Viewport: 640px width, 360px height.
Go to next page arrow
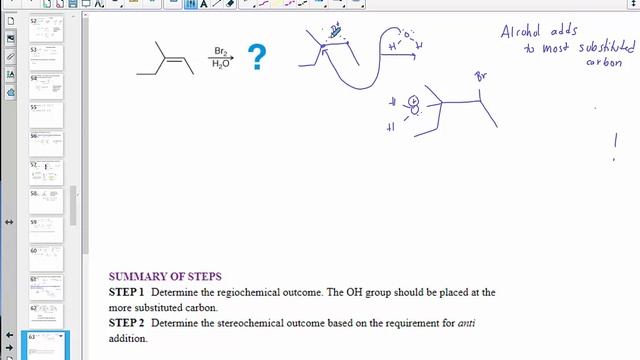9,348
